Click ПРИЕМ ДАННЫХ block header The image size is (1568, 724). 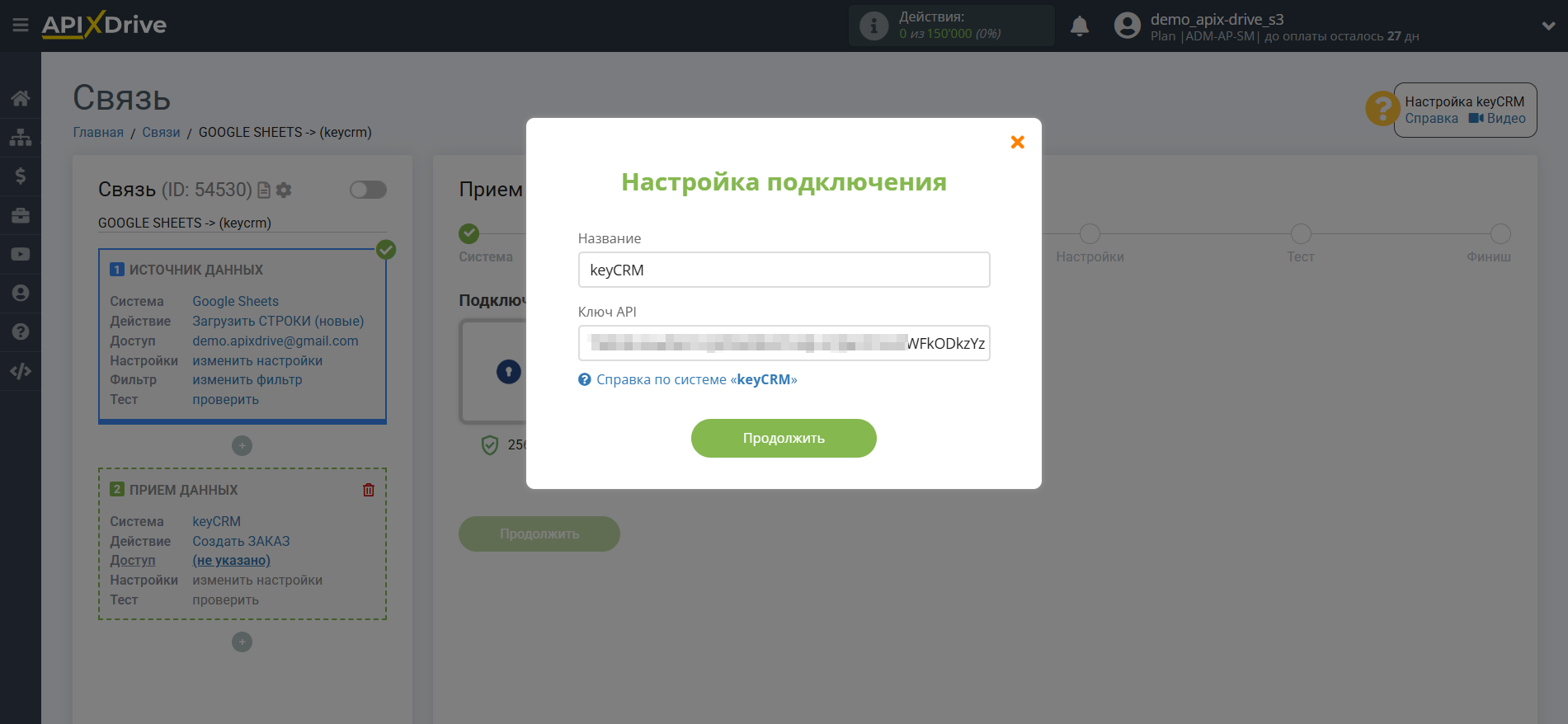183,490
